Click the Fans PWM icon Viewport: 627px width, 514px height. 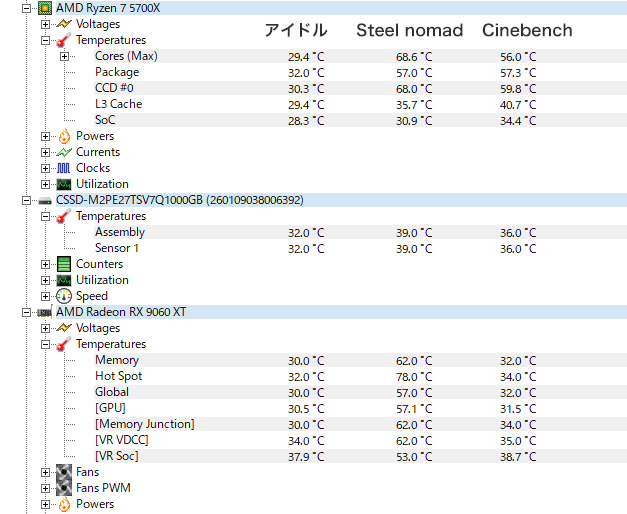[64, 488]
